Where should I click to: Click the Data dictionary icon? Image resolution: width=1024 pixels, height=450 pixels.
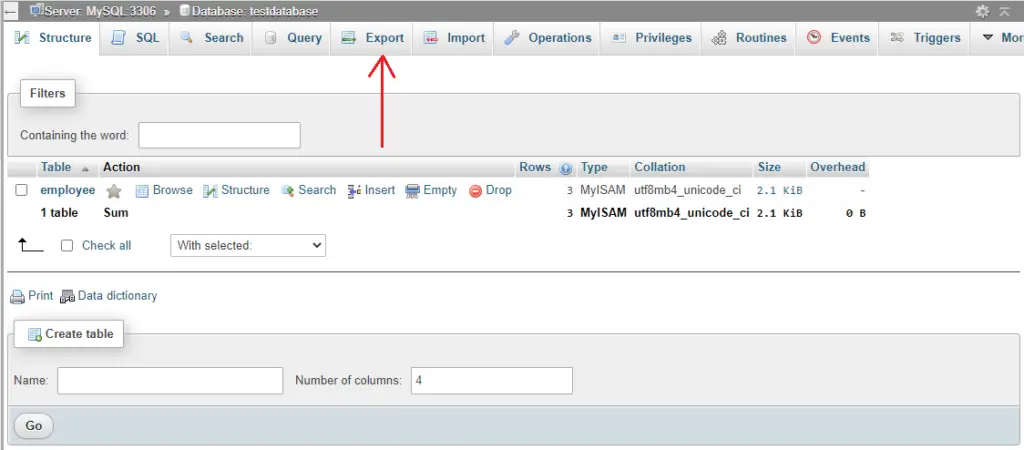pos(67,297)
